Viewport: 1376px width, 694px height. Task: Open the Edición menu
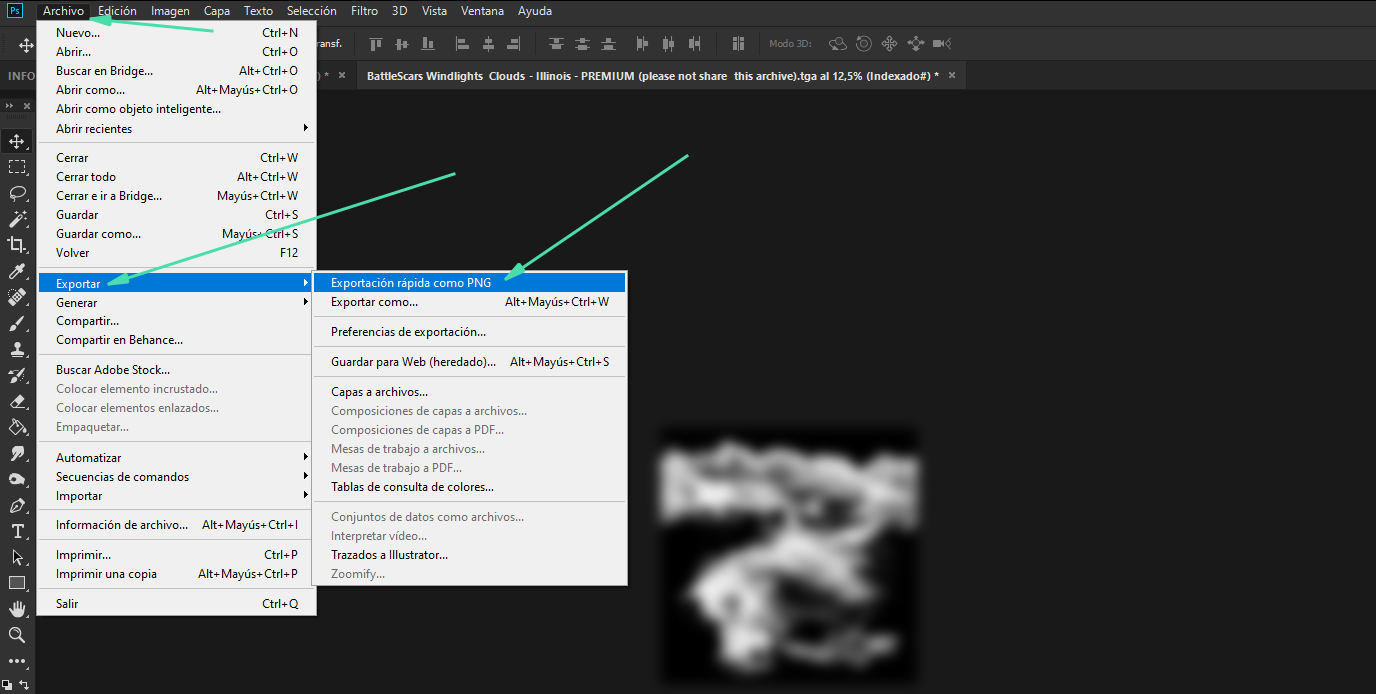pos(118,11)
